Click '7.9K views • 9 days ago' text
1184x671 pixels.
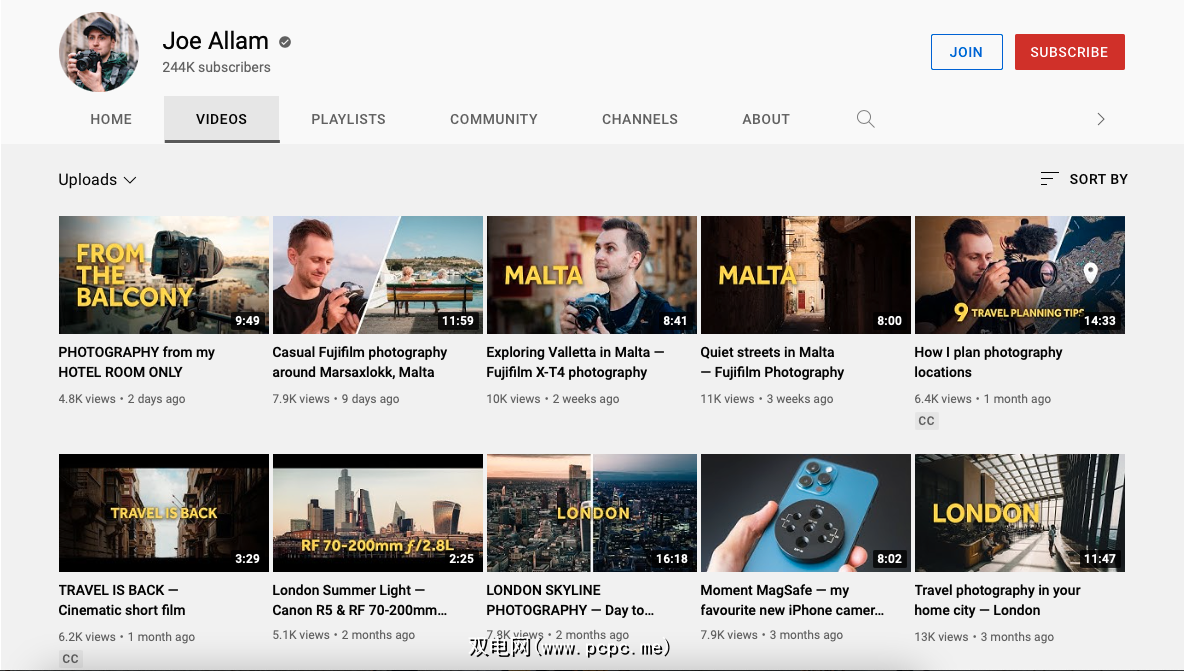point(336,399)
